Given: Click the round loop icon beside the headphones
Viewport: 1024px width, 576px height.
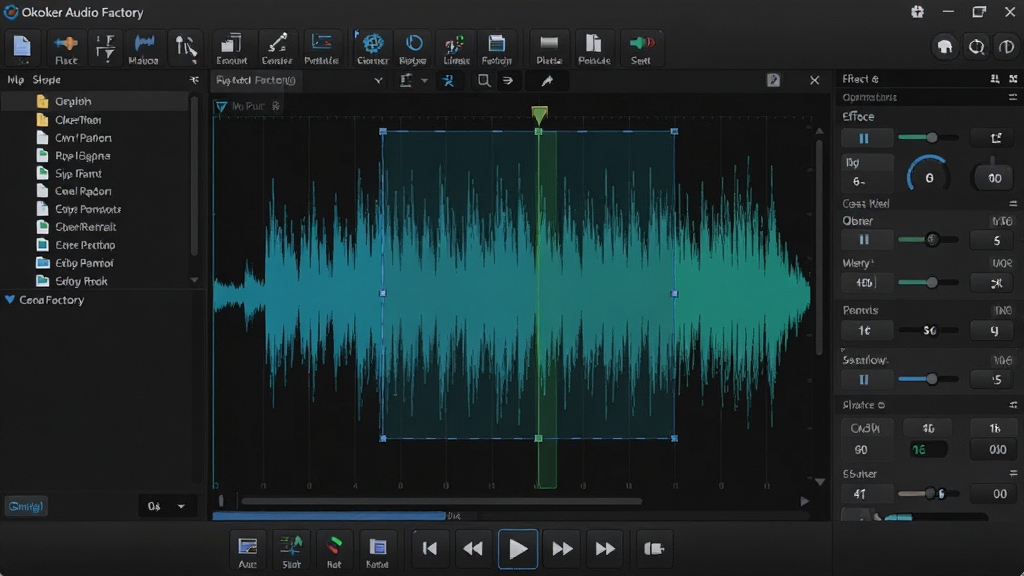Looking at the screenshot, I should 976,47.
